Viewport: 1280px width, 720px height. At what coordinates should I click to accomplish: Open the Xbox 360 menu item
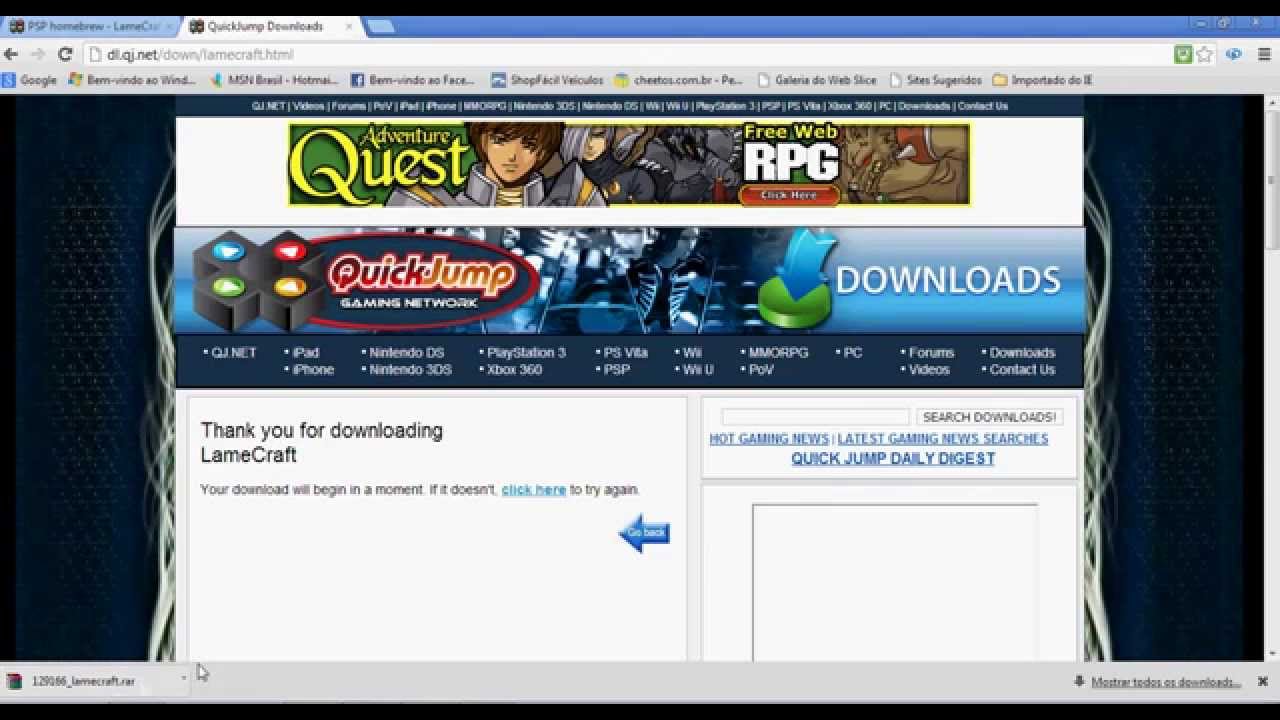[514, 369]
